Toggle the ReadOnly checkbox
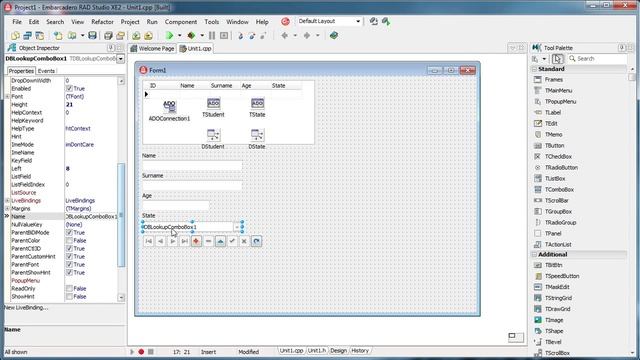 (x=69, y=289)
